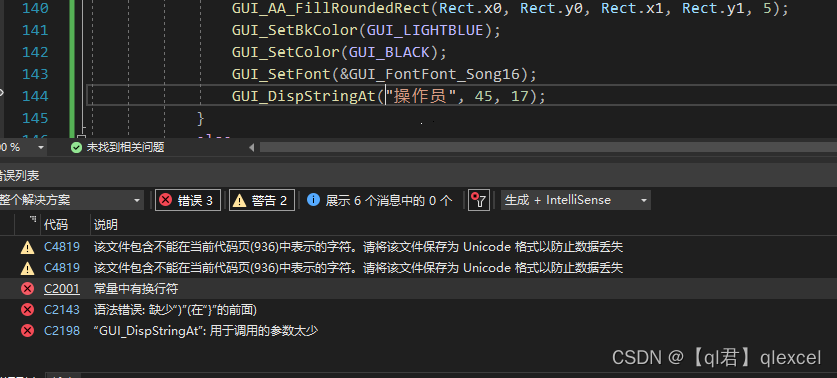Select the 语法错误 缺少")" error description
This screenshot has height=378, width=837.
(x=176, y=310)
